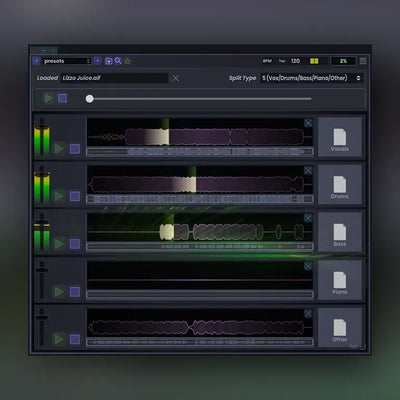Click the Vocals stem file icon
This screenshot has height=400, width=400.
(340, 137)
